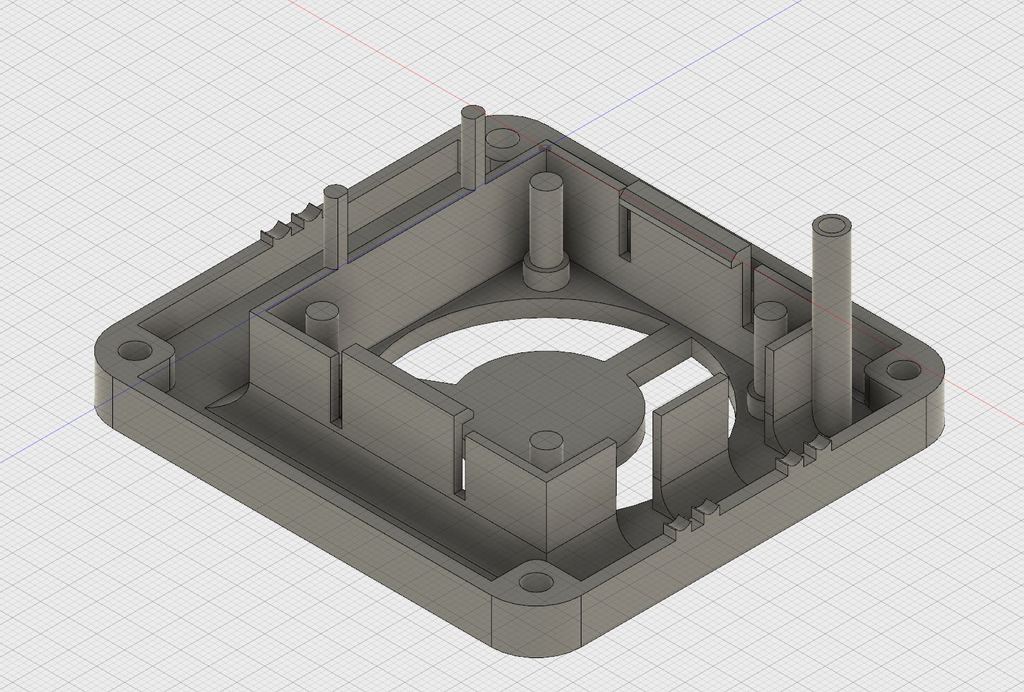Pick the screw hole in the rightmost corner
The height and width of the screenshot is (692, 1024).
[904, 371]
